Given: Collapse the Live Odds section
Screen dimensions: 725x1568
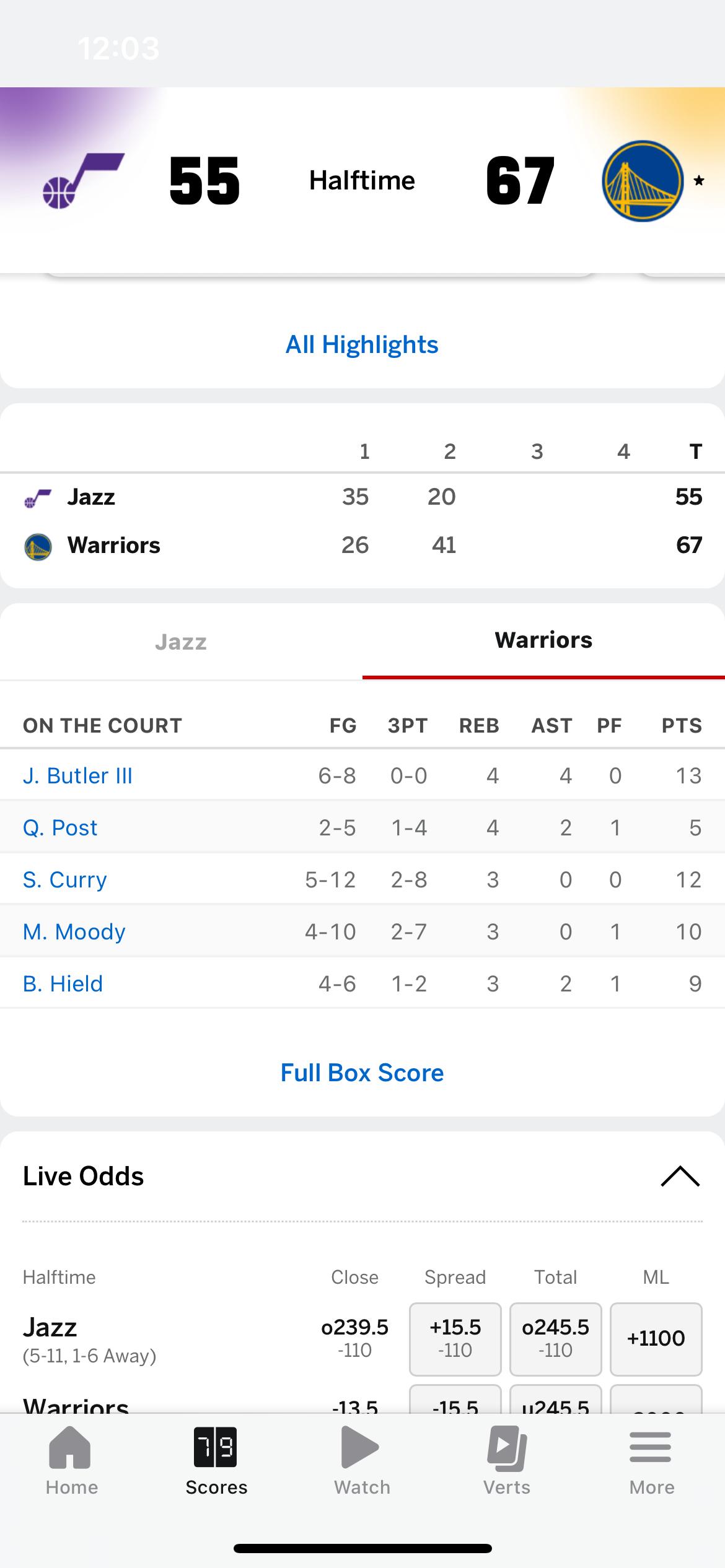Looking at the screenshot, I should pos(680,1177).
